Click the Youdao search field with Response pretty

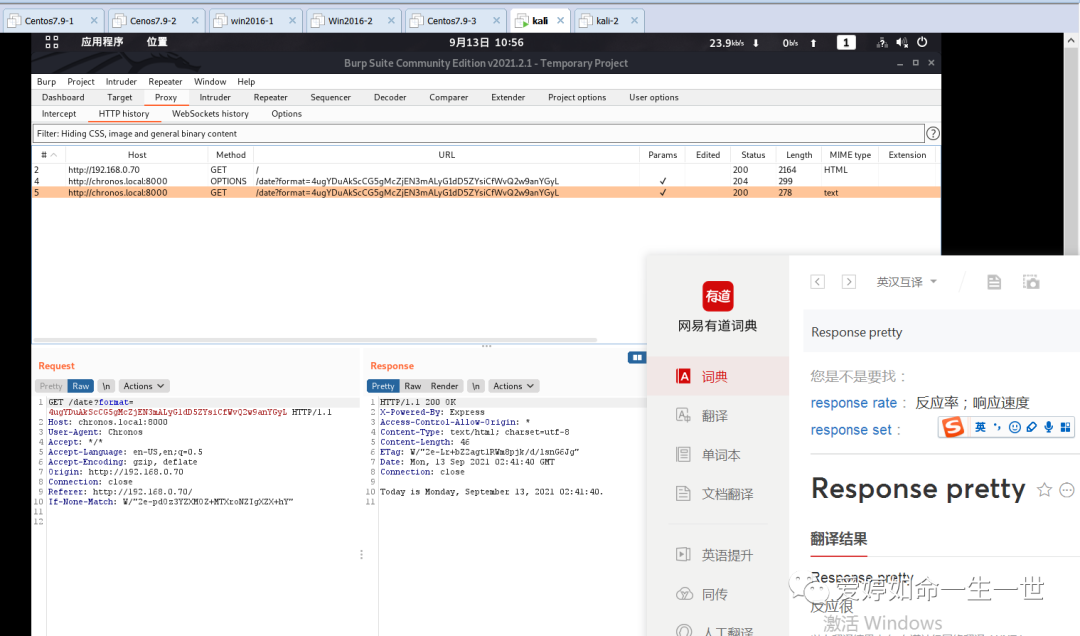coord(942,332)
